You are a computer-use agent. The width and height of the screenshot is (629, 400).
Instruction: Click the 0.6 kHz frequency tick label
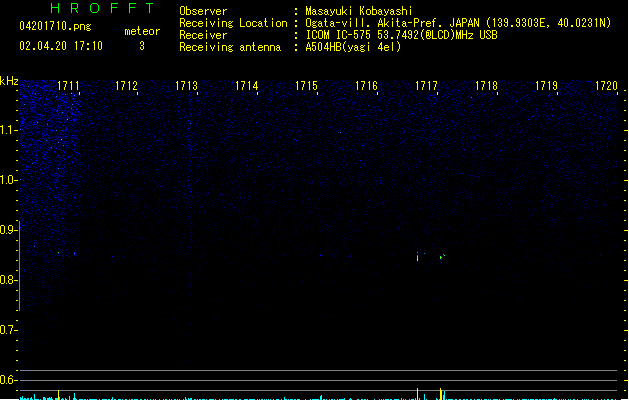pyautogui.click(x=8, y=380)
